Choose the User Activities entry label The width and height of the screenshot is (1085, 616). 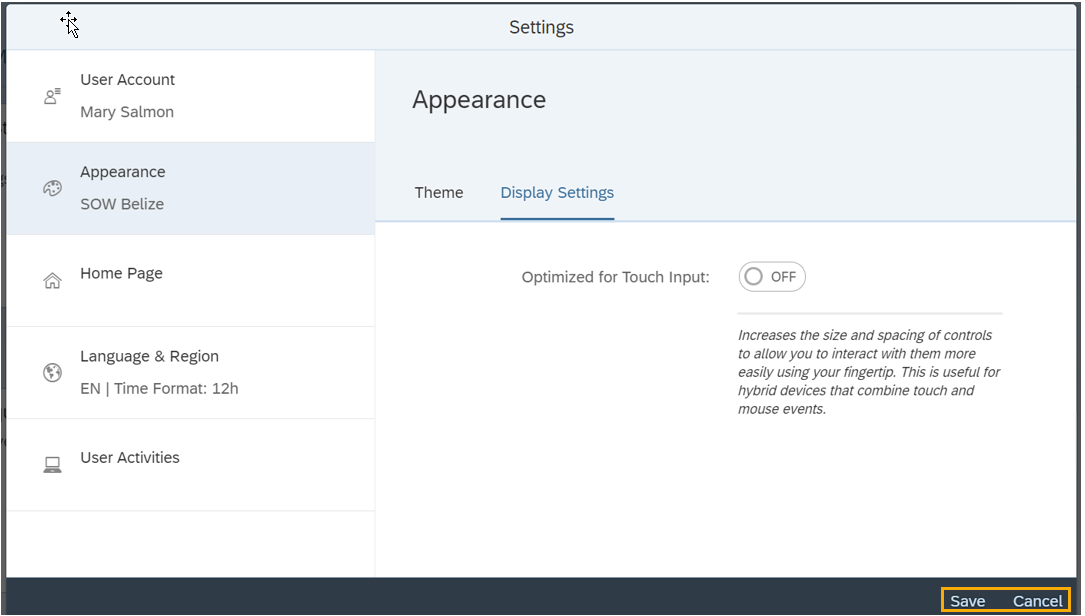[130, 458]
